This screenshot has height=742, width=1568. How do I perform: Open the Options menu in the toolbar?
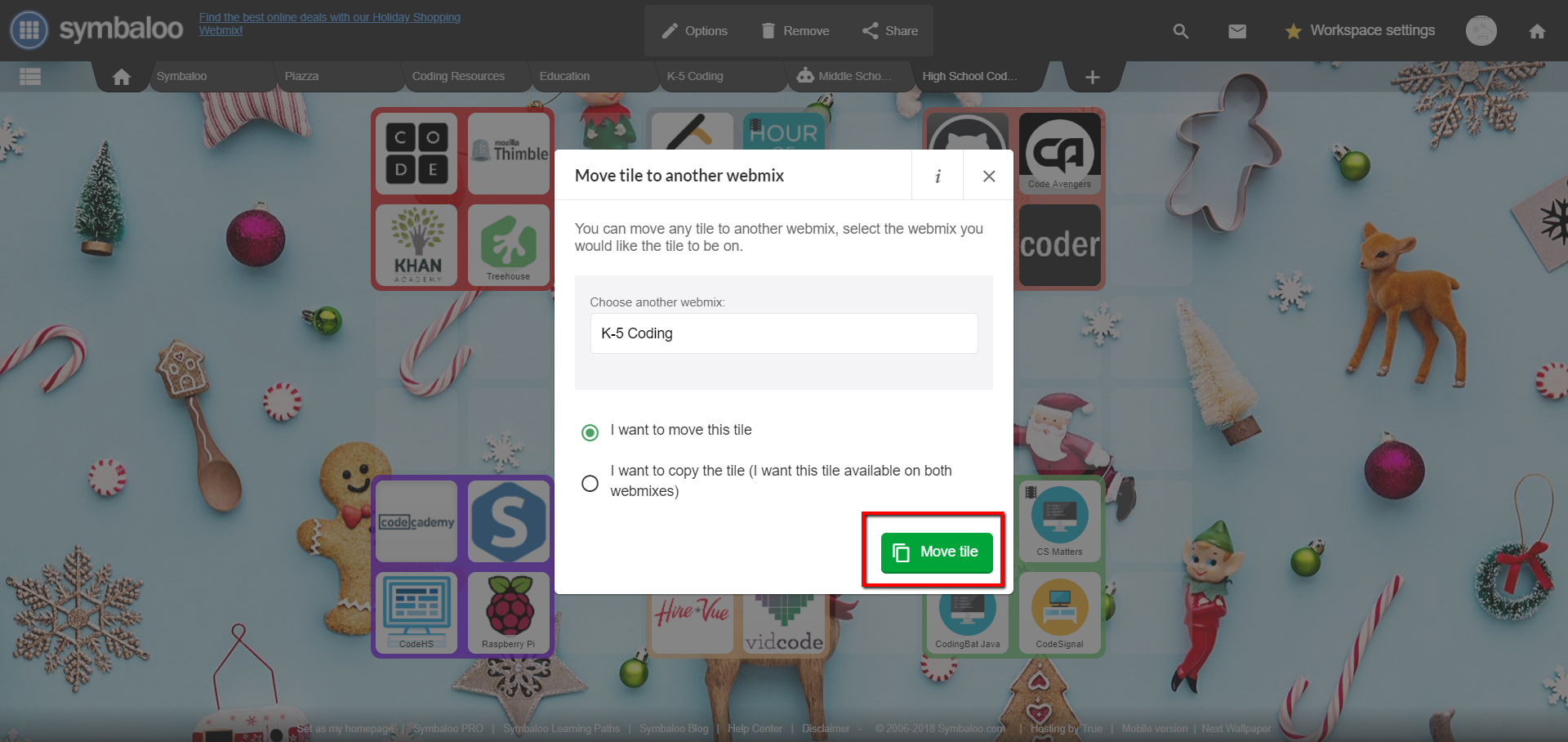[694, 31]
